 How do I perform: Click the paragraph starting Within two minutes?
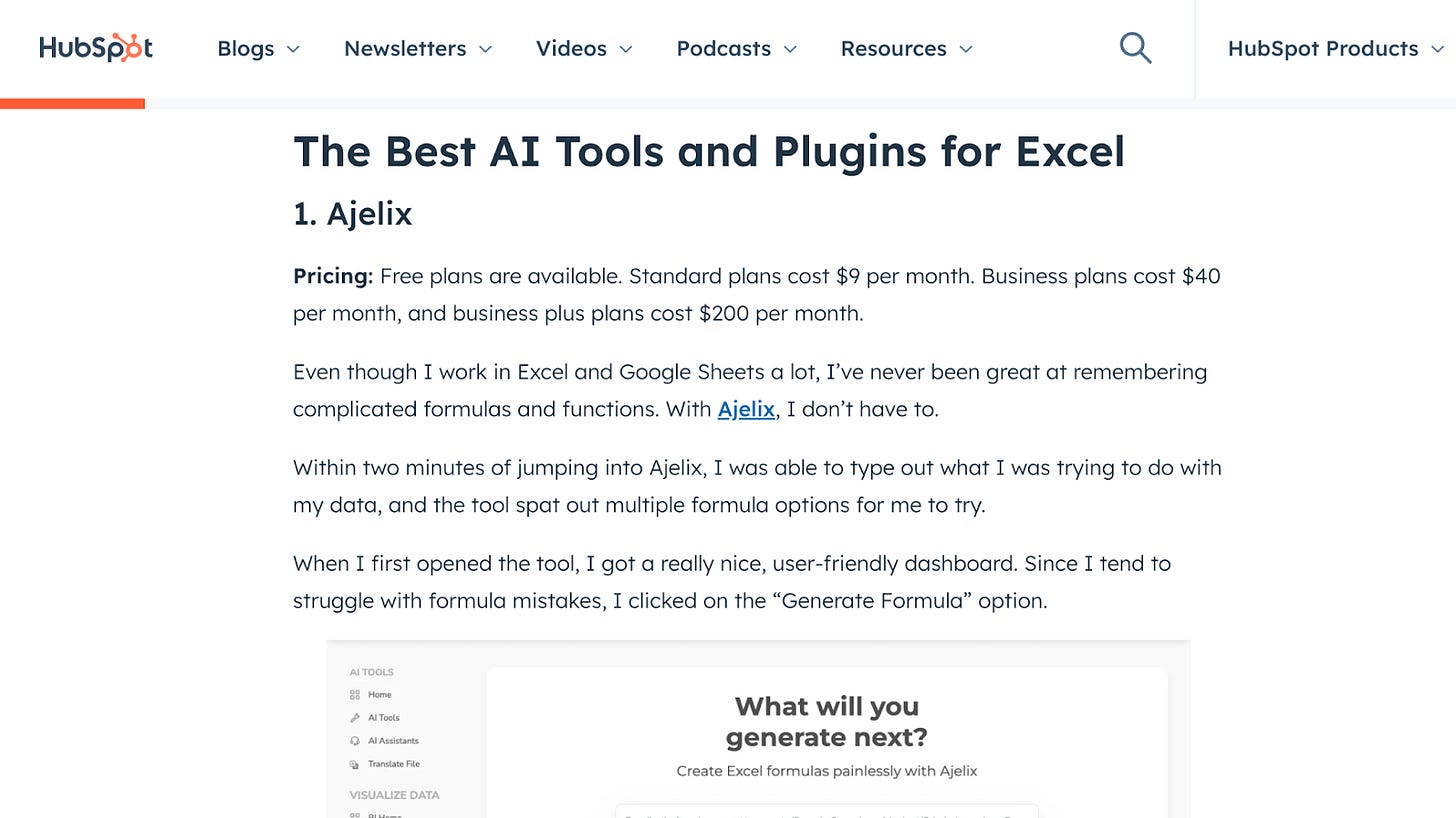tap(757, 486)
